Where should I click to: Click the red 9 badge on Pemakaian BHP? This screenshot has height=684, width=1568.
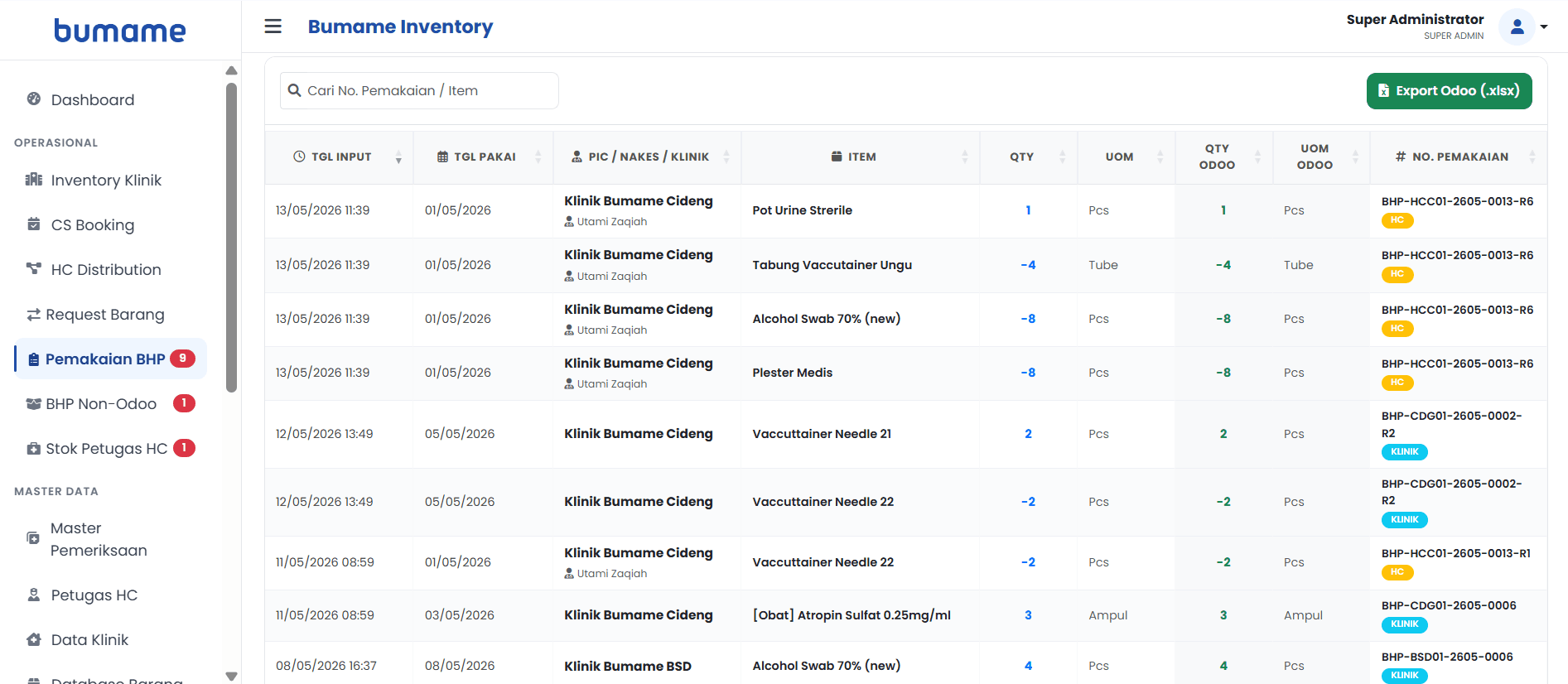click(x=182, y=359)
